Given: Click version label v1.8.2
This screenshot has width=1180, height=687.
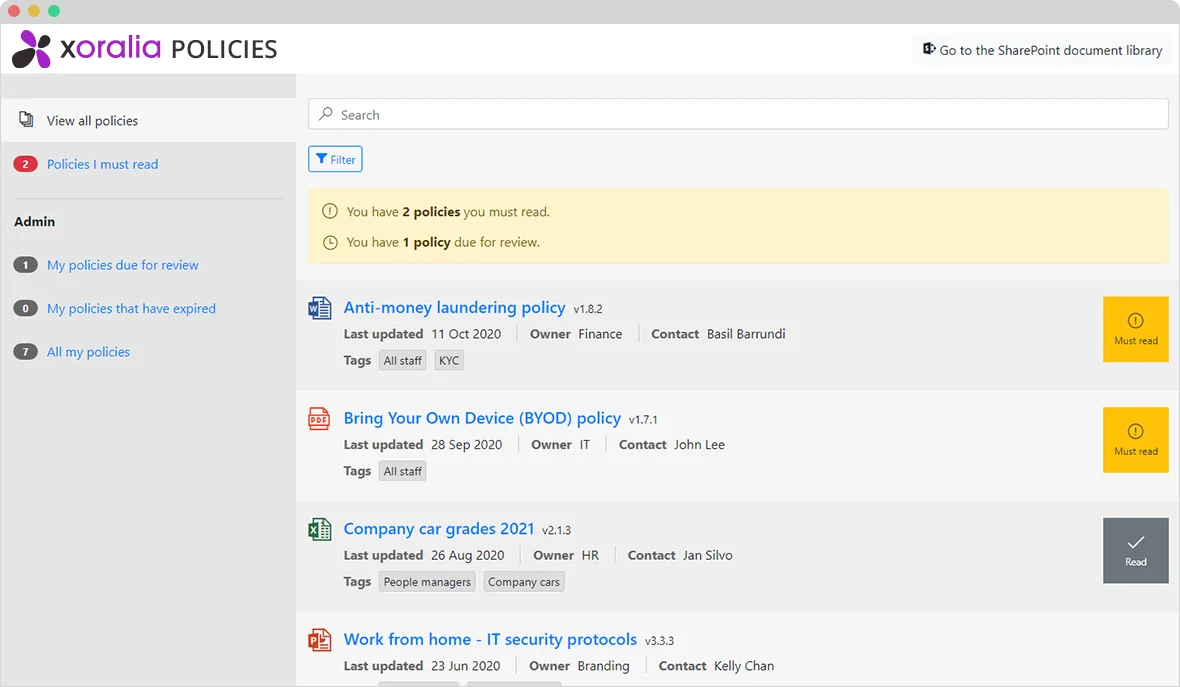Looking at the screenshot, I should (588, 309).
